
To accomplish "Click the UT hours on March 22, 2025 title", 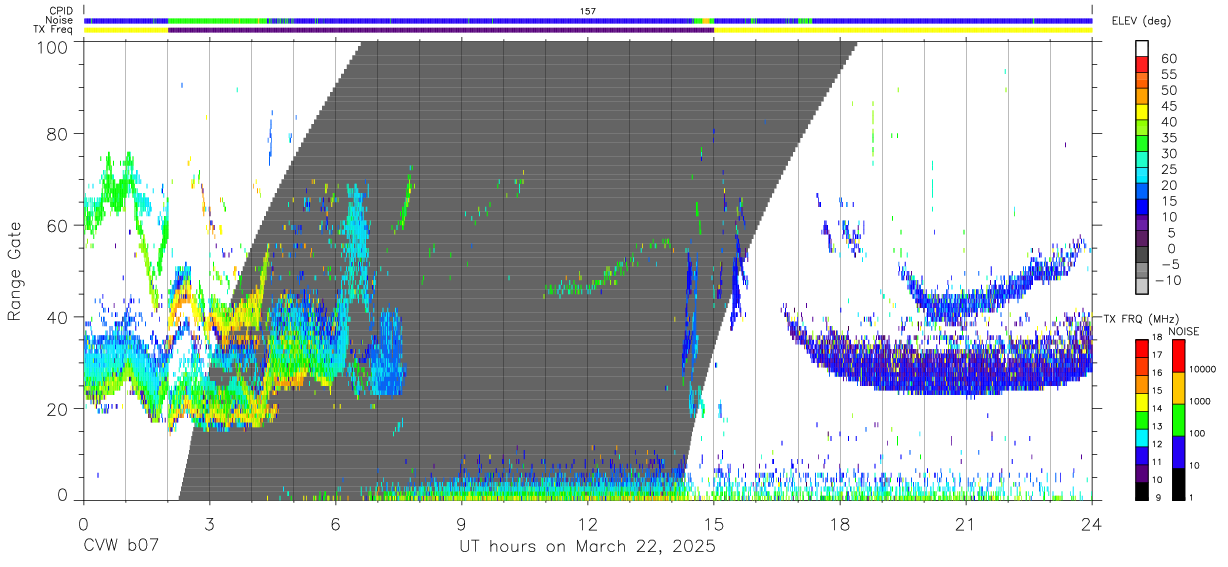I will click(x=587, y=548).
